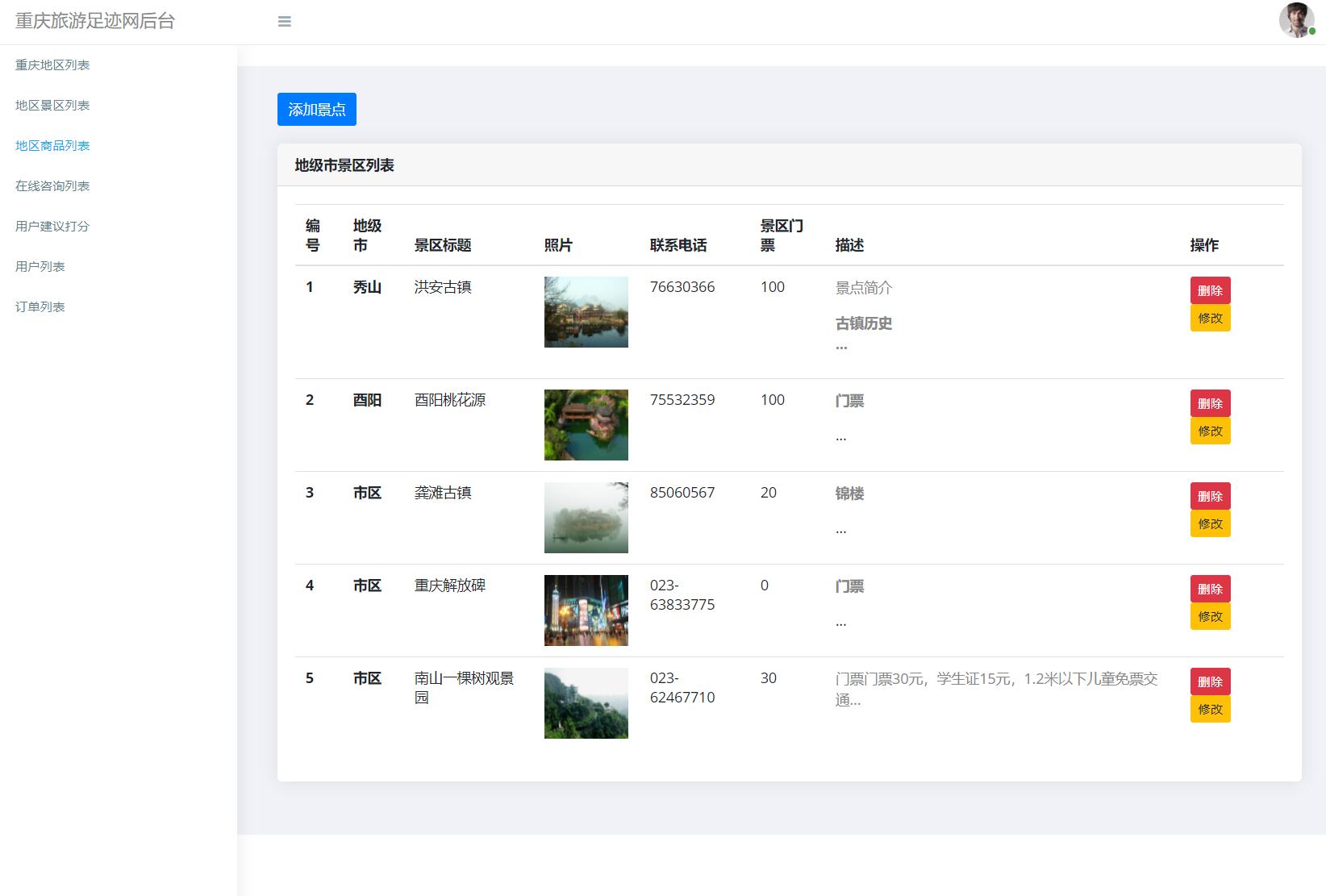The image size is (1326, 896).
Task: Click the 添加景点 button
Action: [x=316, y=109]
